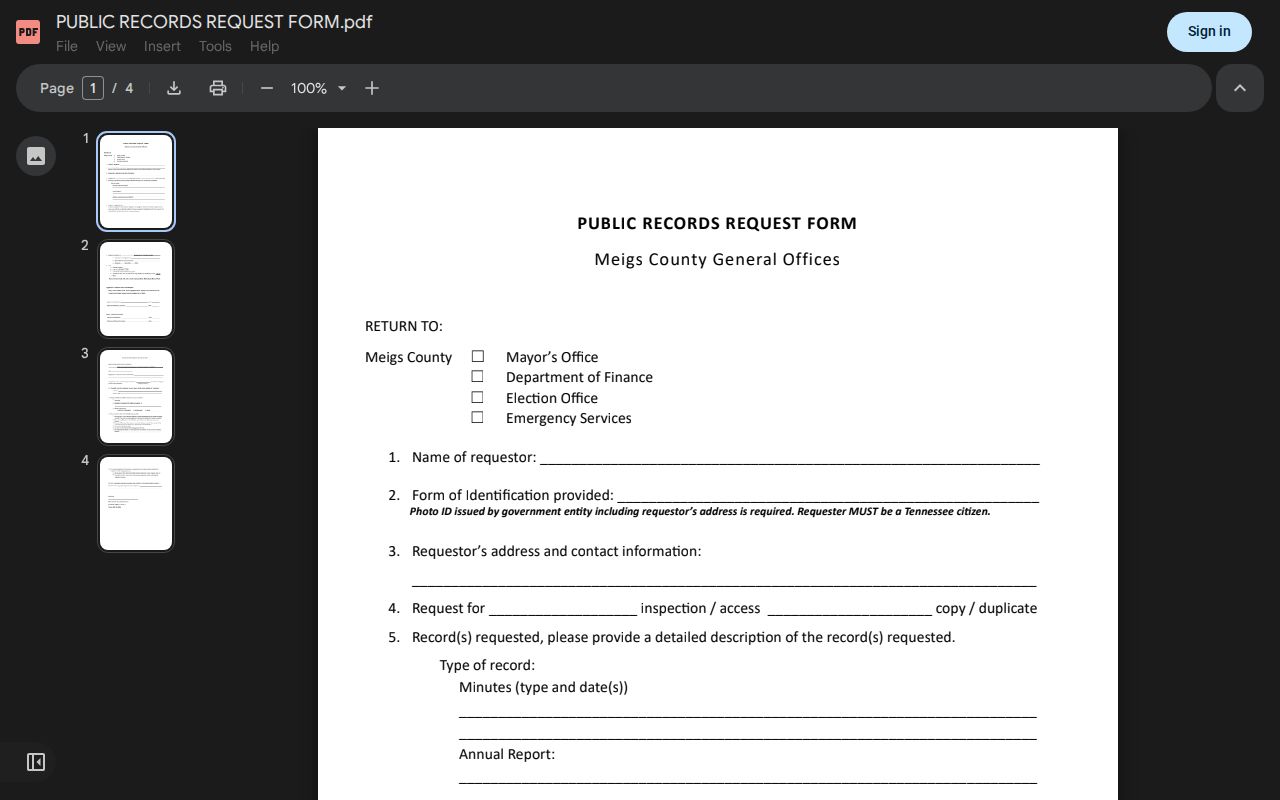
Task: Click the 'RETURN TO:' label
Action: point(404,326)
